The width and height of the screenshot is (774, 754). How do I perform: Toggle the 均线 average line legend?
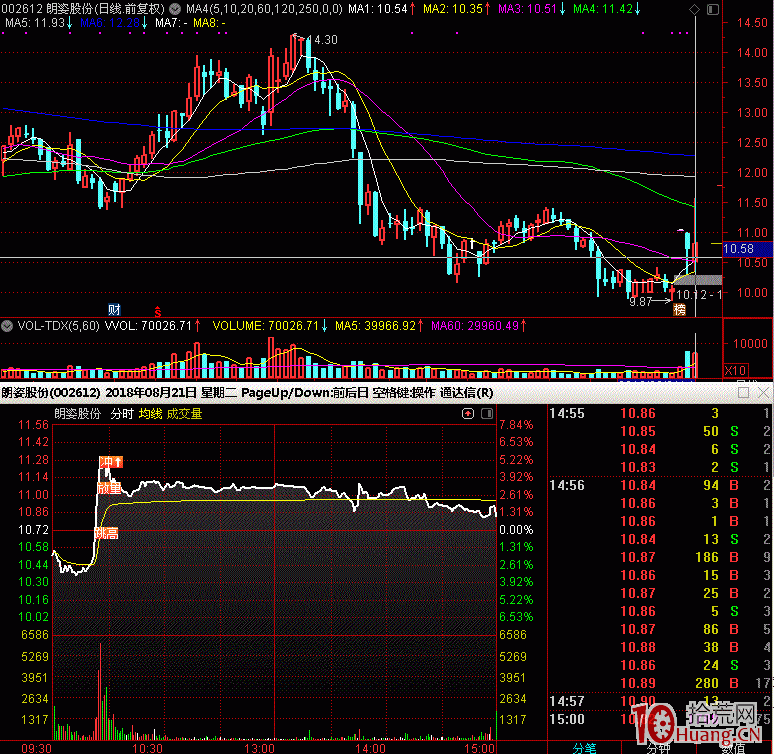pos(150,413)
